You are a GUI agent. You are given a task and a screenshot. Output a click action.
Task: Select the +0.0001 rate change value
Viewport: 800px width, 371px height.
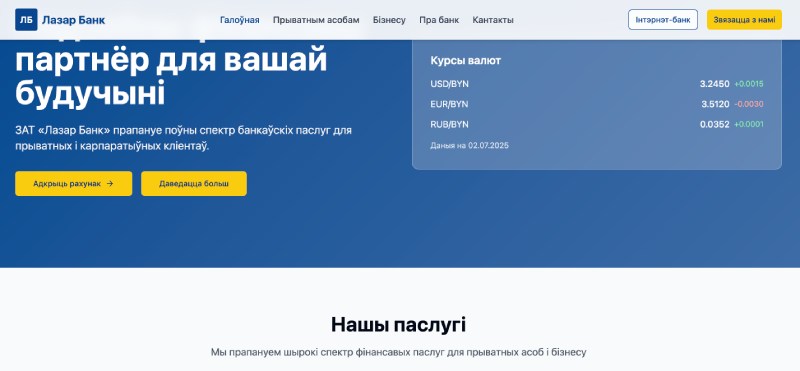point(749,124)
